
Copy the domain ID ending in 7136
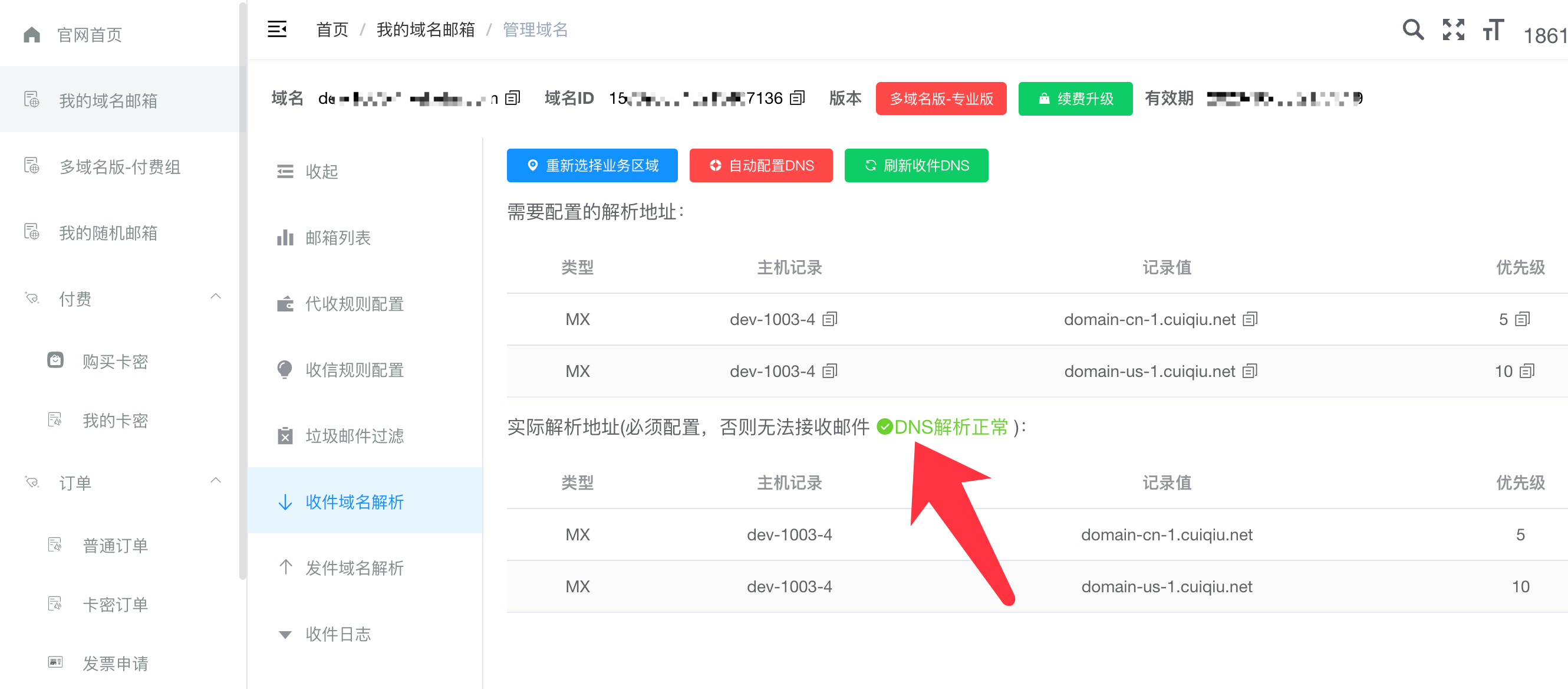pyautogui.click(x=797, y=98)
